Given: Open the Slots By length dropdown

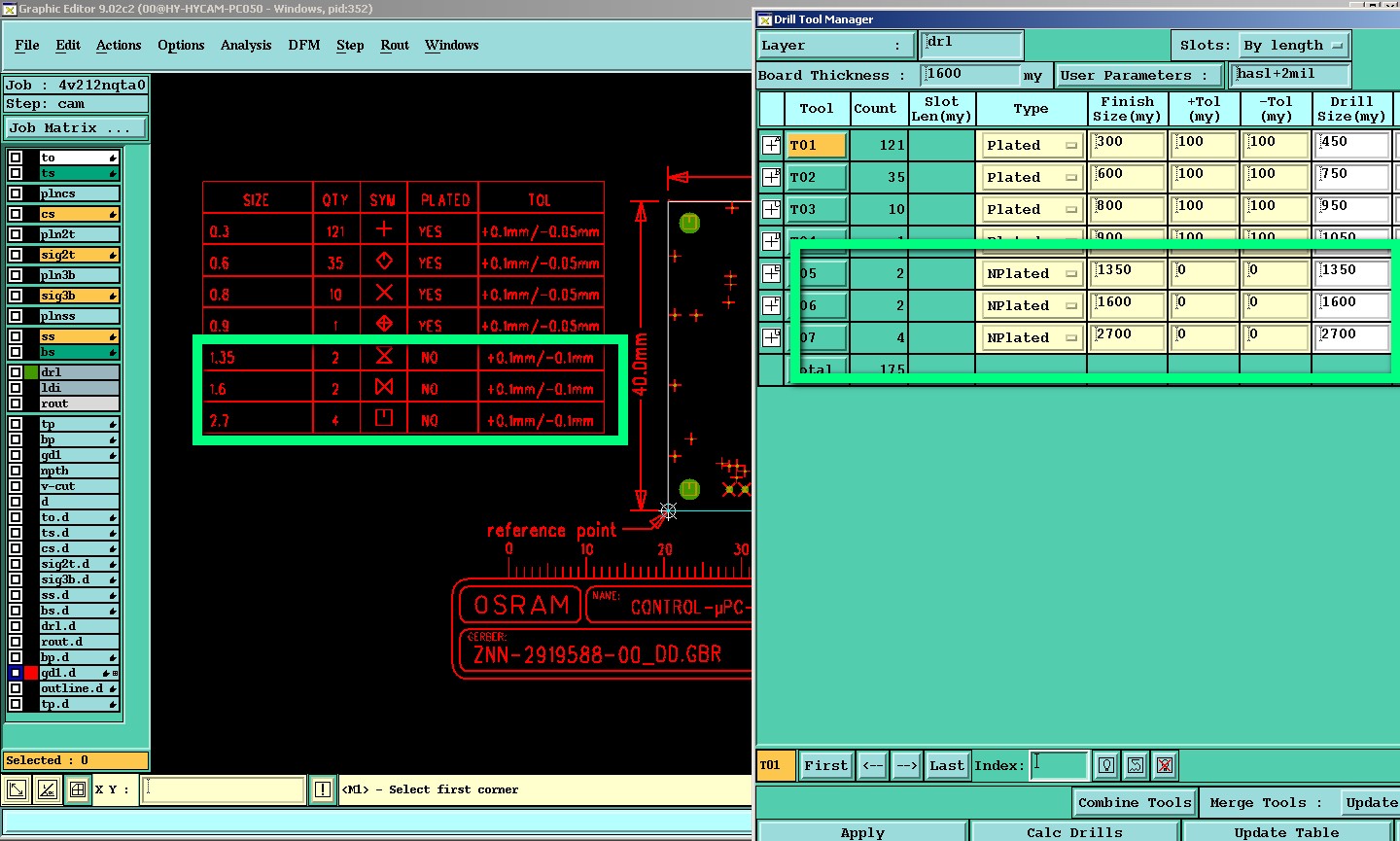Looking at the screenshot, I should point(1293,46).
